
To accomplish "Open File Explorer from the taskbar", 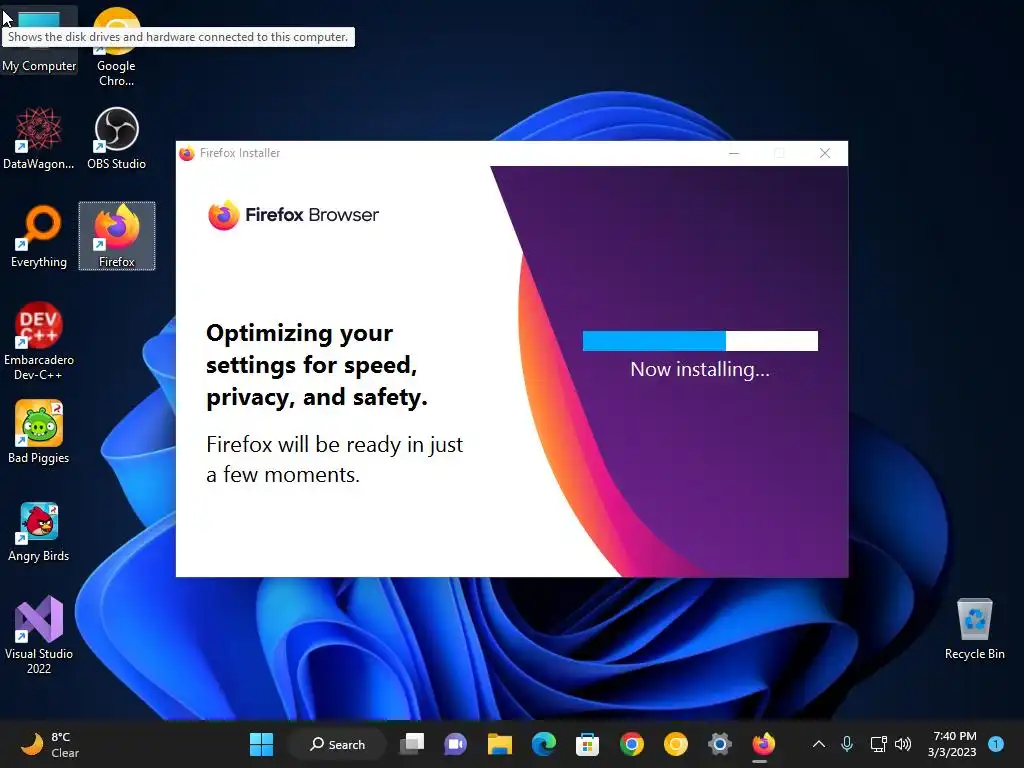I will (500, 744).
